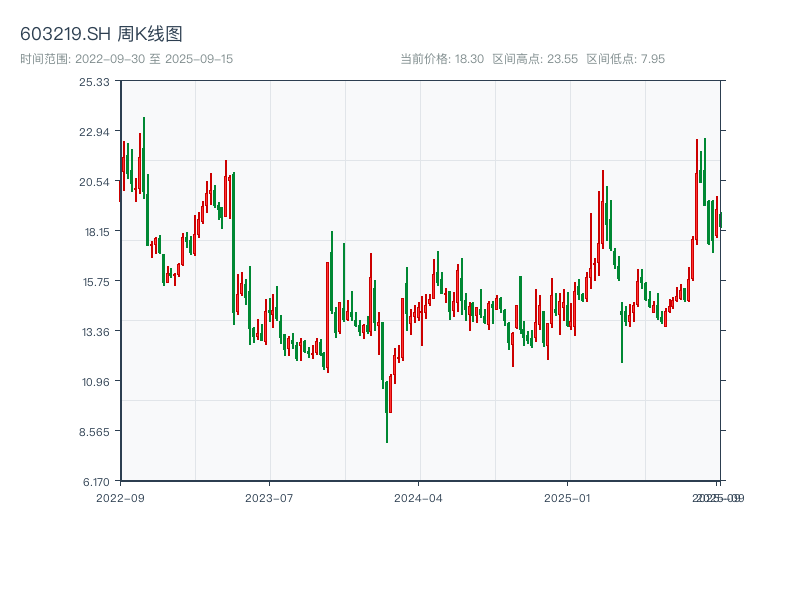This screenshot has width=800, height=600.
Task: Click the y-axis label 15.75
Action: pyautogui.click(x=96, y=282)
